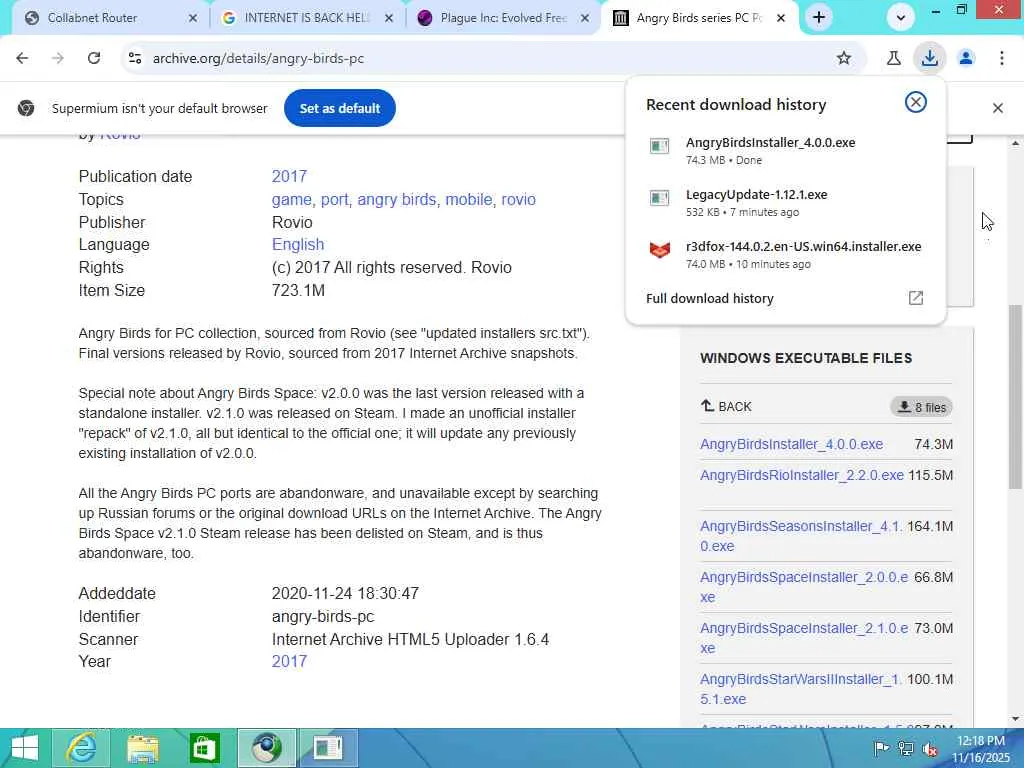This screenshot has height=768, width=1024.
Task: Open network icon in system tray
Action: [x=906, y=749]
